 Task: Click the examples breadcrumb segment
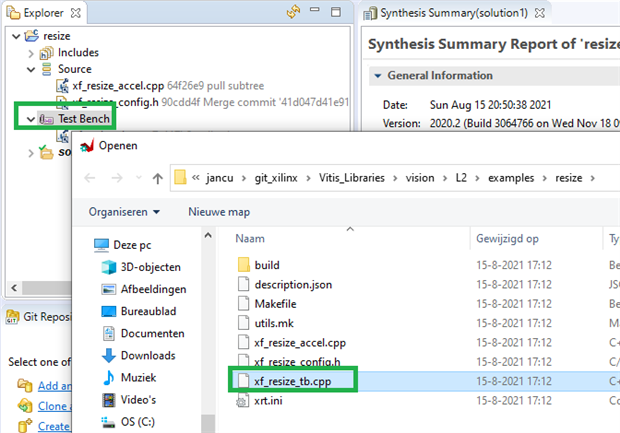[511, 178]
